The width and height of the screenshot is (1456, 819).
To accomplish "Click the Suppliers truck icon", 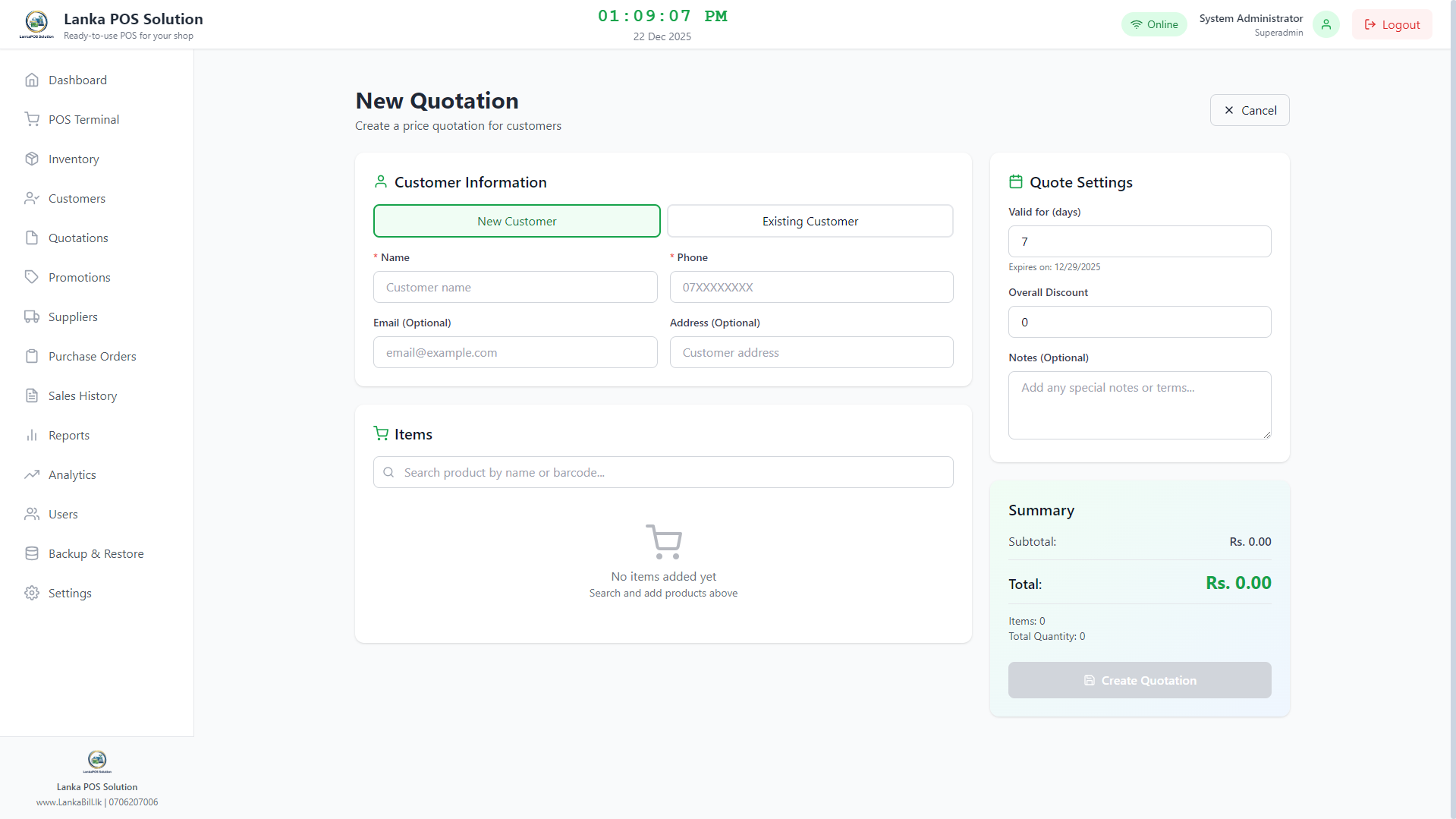I will pyautogui.click(x=32, y=317).
